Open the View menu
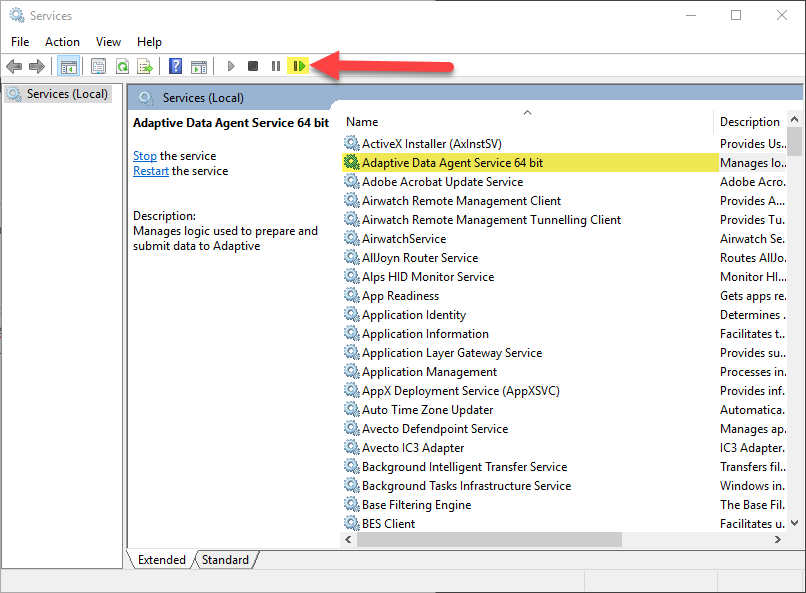Viewport: 806px width, 593px height. point(108,42)
